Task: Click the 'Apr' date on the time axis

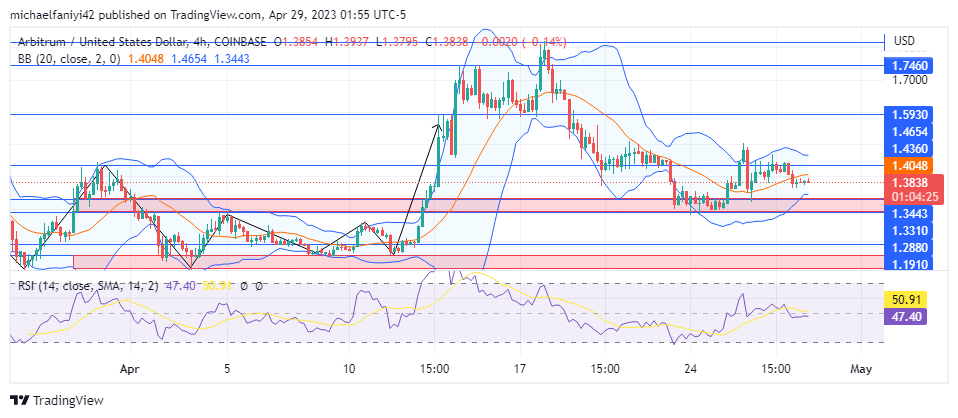Action: coord(131,369)
